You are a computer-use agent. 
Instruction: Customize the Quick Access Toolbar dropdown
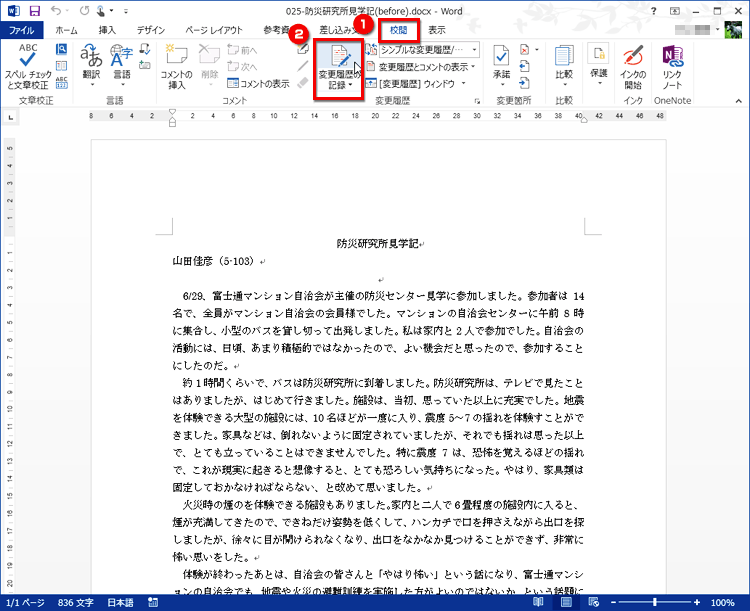point(126,11)
